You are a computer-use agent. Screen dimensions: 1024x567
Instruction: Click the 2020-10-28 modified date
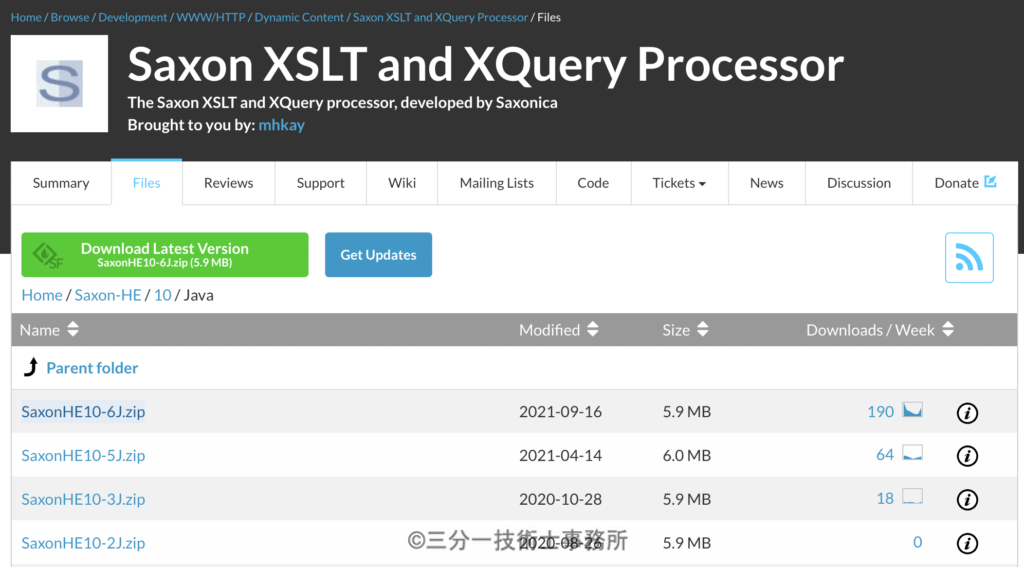point(560,499)
